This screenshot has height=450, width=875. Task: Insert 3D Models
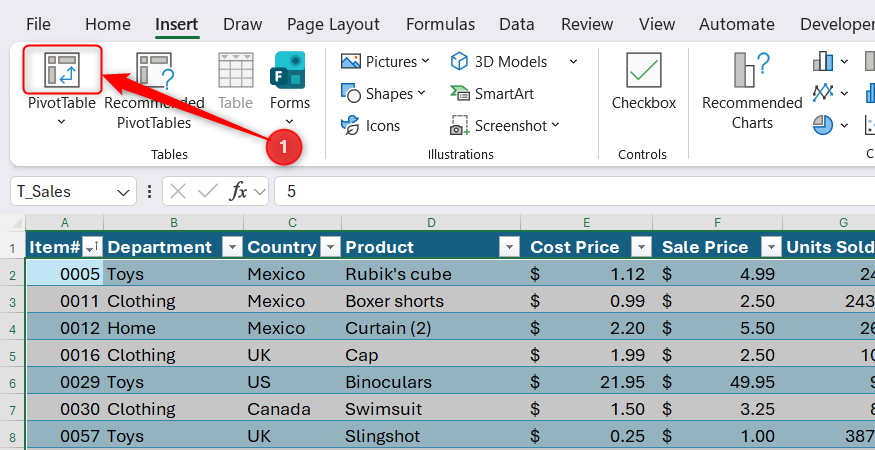coord(499,61)
